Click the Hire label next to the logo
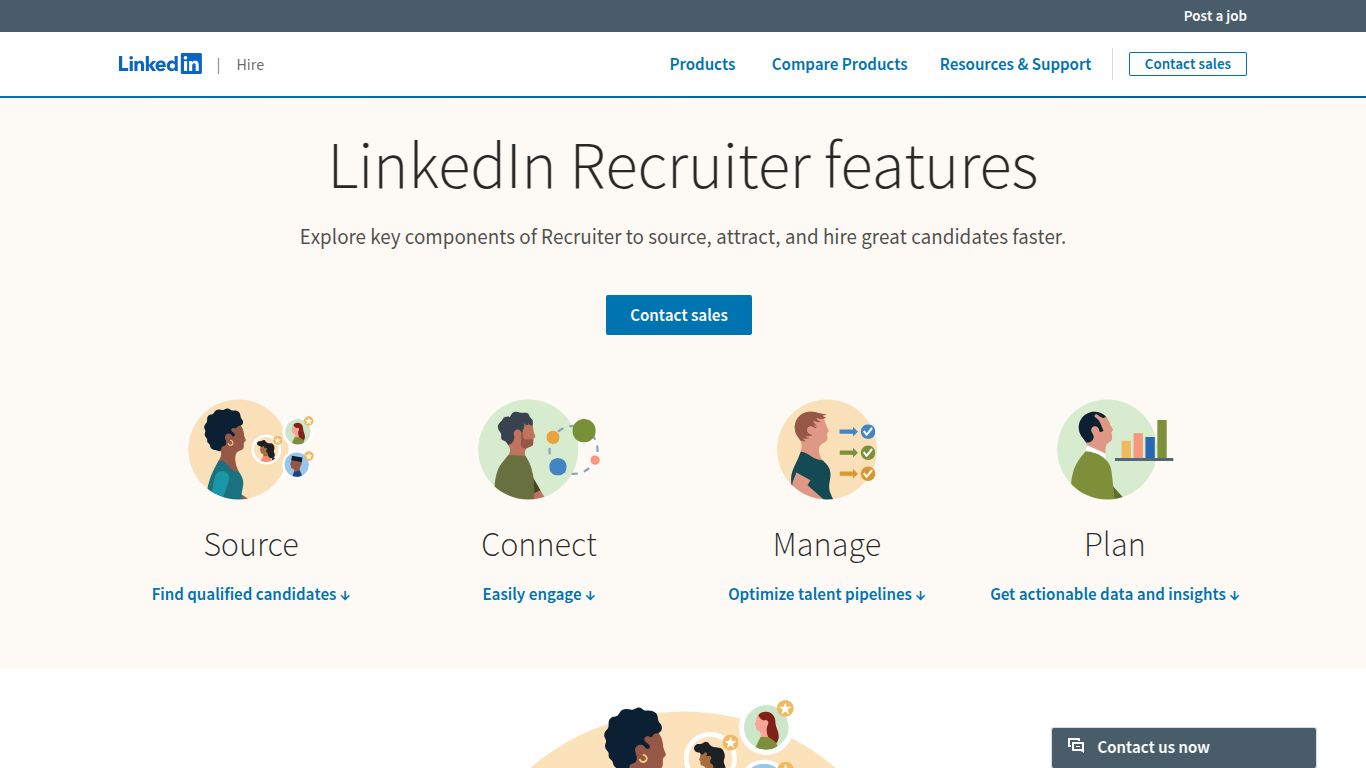Image resolution: width=1366 pixels, height=768 pixels. point(250,64)
